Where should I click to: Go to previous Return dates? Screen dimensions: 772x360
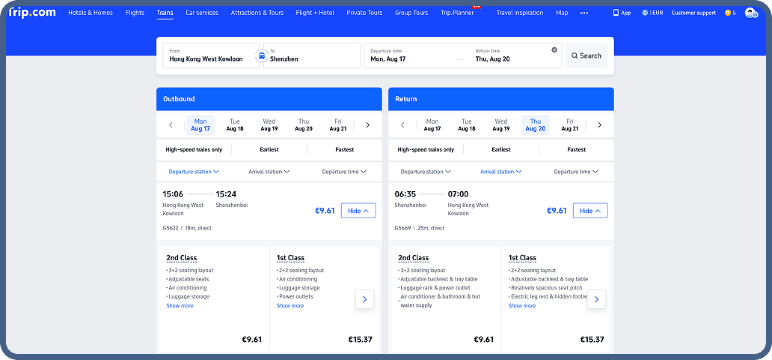point(403,125)
